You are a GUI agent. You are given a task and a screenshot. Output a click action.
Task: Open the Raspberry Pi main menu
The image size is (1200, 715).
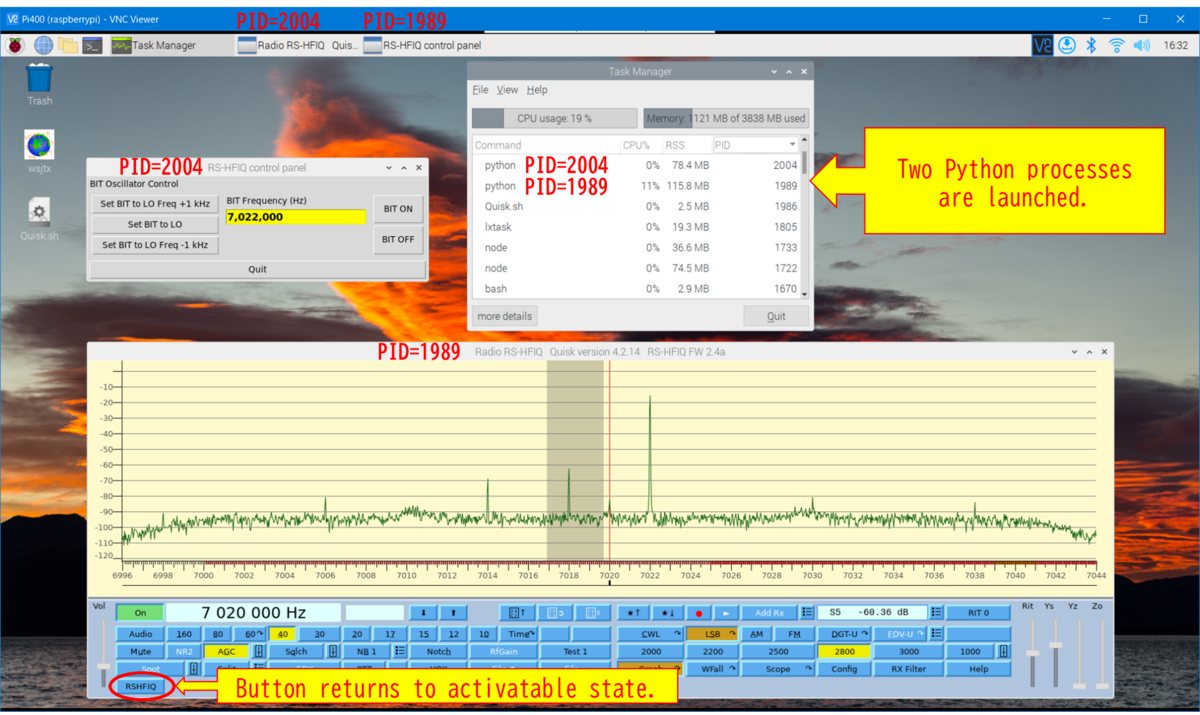point(16,45)
